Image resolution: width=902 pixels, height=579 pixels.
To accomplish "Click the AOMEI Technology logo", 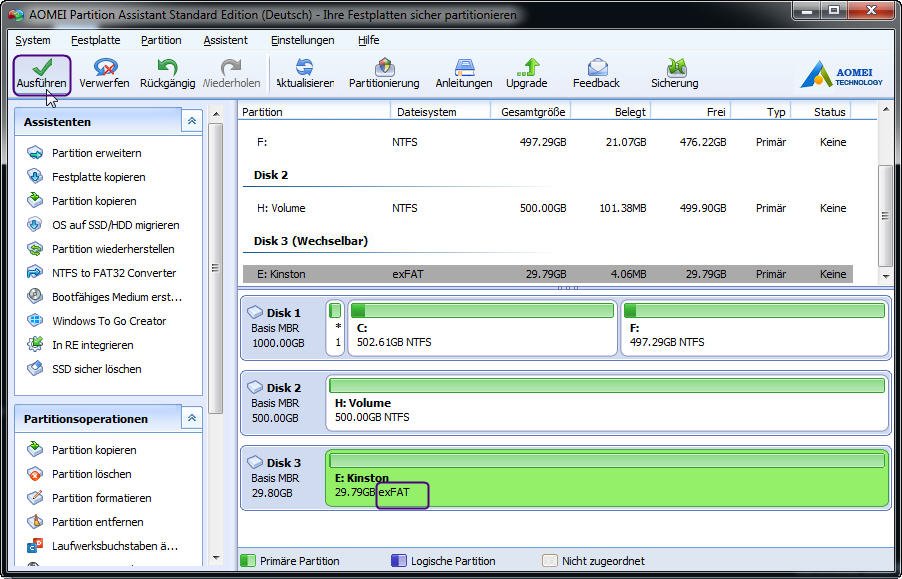I will [841, 75].
